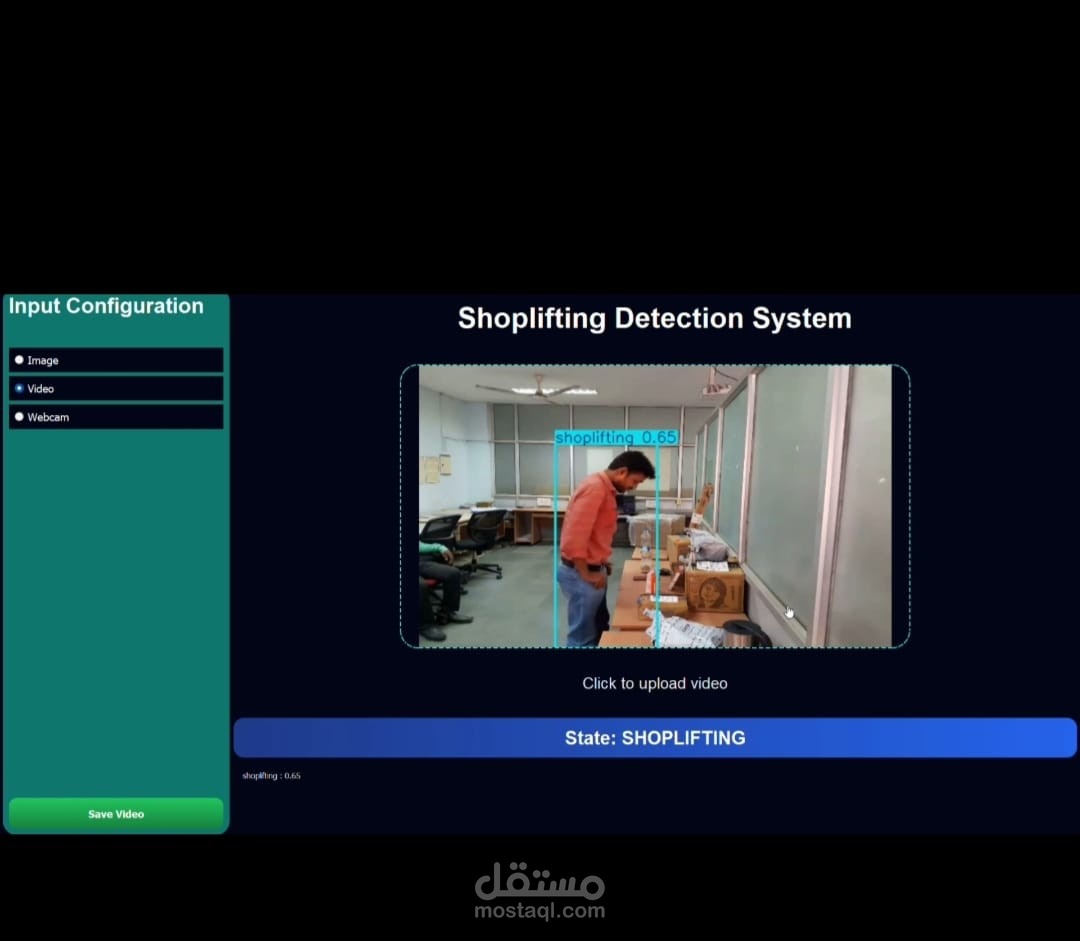Click the 'State: SHOPLIFTING' status banner
The height and width of the screenshot is (941, 1080).
654,738
